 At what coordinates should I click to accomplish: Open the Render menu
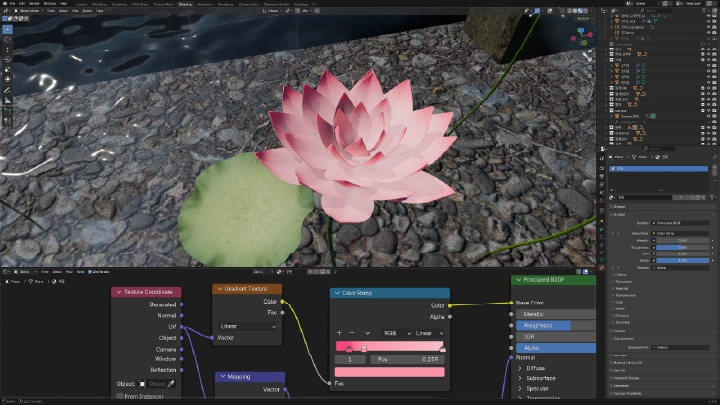tap(34, 3)
